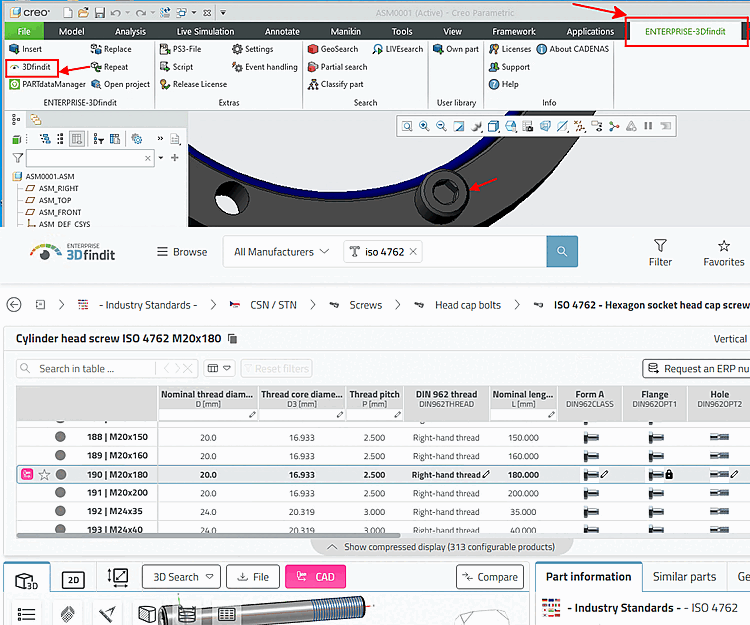Click the File download button

tap(253, 577)
